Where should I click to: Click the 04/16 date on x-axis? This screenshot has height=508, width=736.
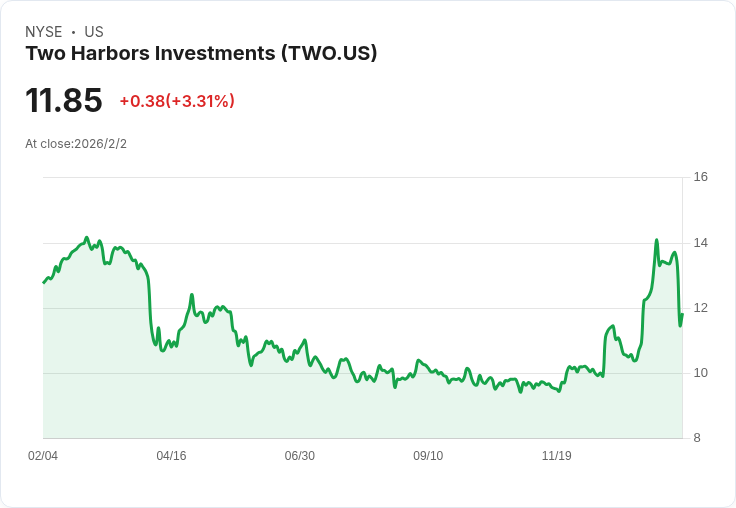tap(171, 456)
